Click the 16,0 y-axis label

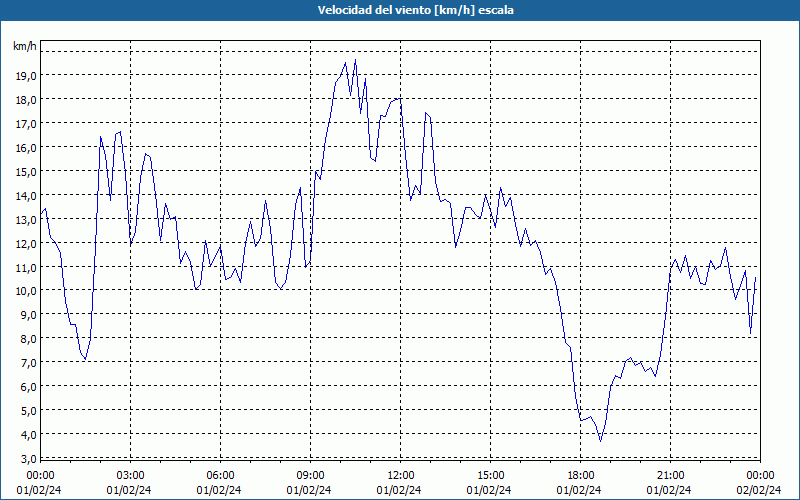26,148
